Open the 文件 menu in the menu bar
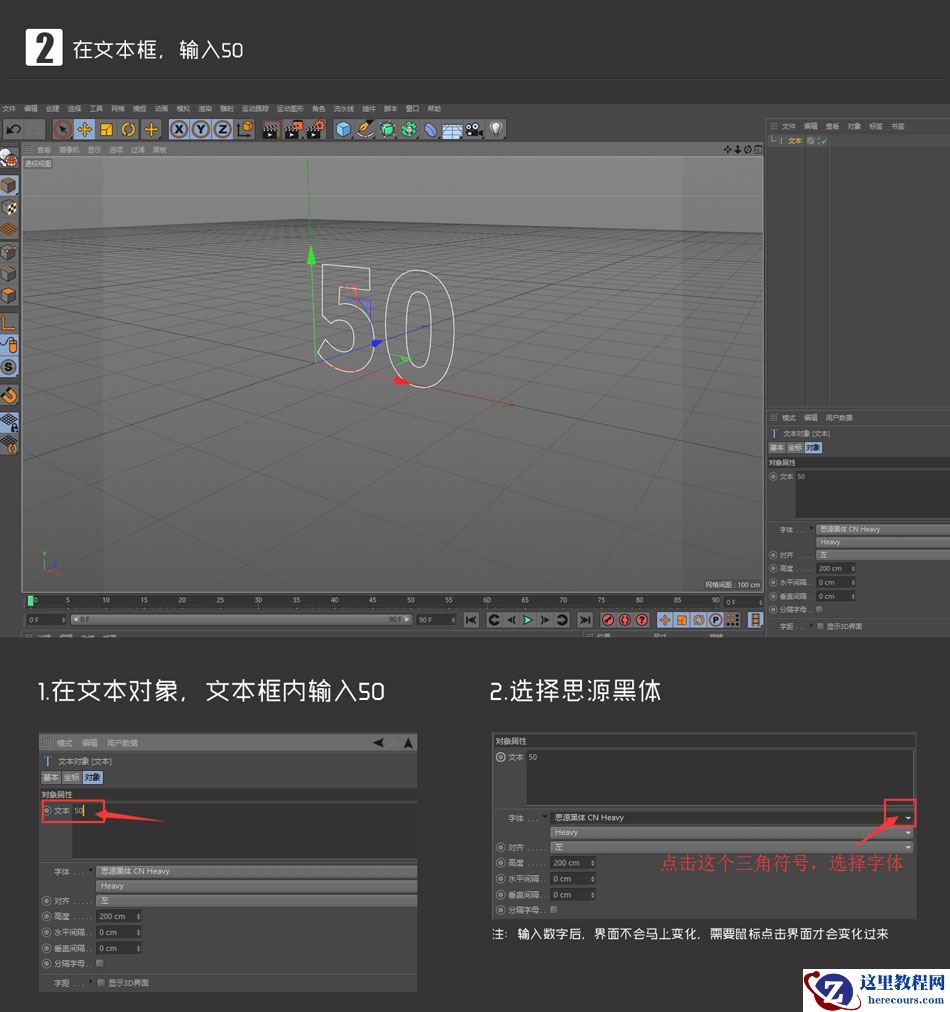Viewport: 950px width, 1012px height. (x=8, y=108)
